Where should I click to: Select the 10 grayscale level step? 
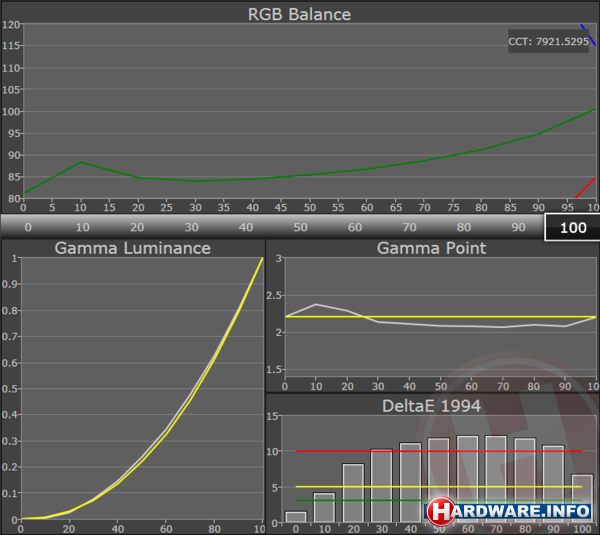click(x=82, y=227)
